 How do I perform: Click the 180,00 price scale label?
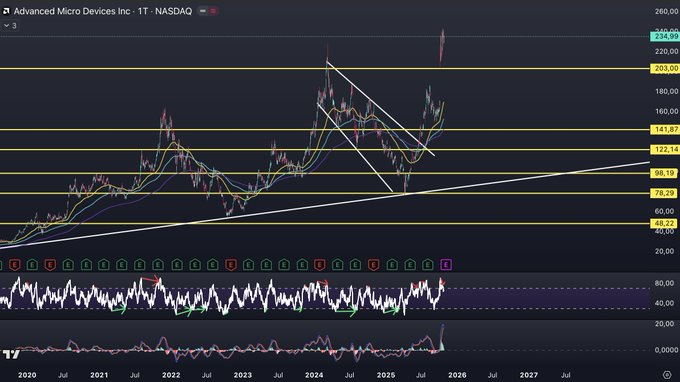point(667,91)
